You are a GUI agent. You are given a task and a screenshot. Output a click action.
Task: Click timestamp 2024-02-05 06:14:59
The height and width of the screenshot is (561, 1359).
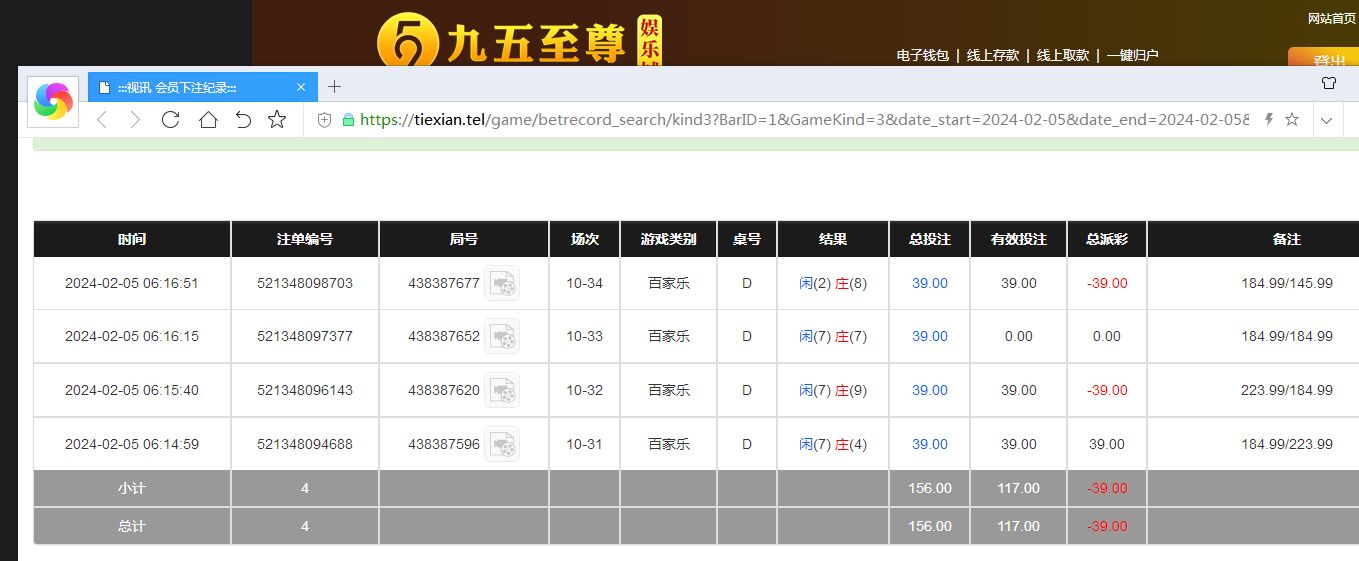132,444
